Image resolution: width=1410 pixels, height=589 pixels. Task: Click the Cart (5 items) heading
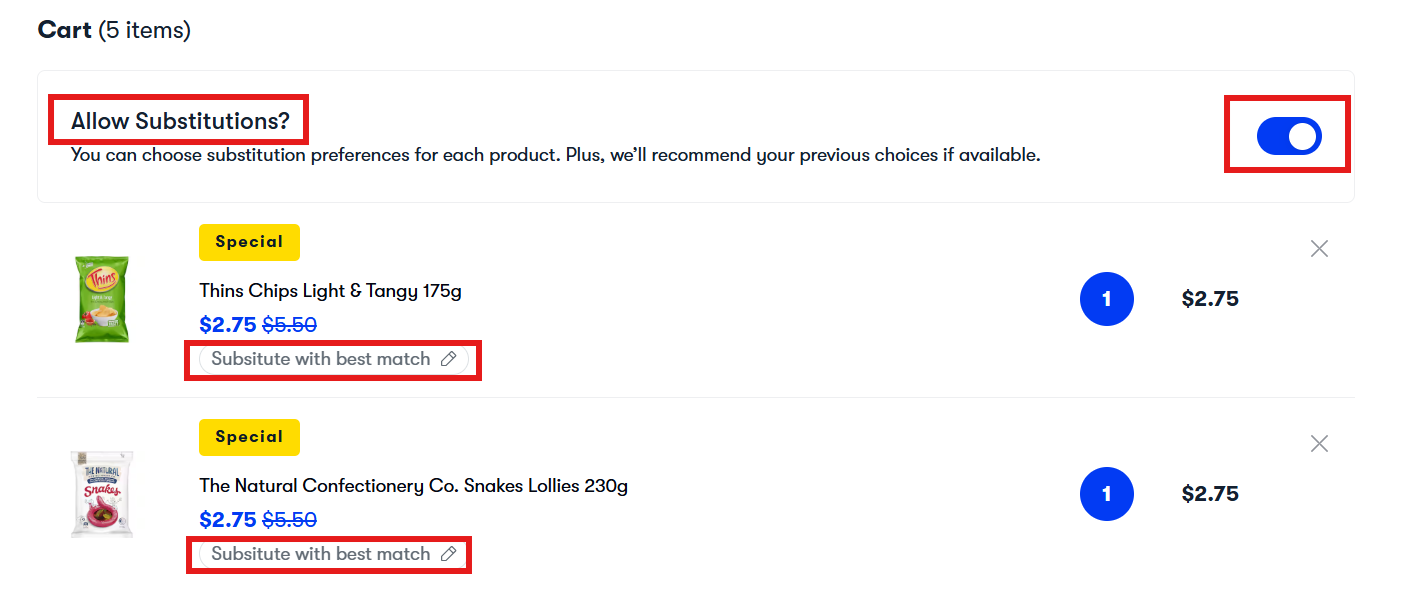[x=114, y=30]
